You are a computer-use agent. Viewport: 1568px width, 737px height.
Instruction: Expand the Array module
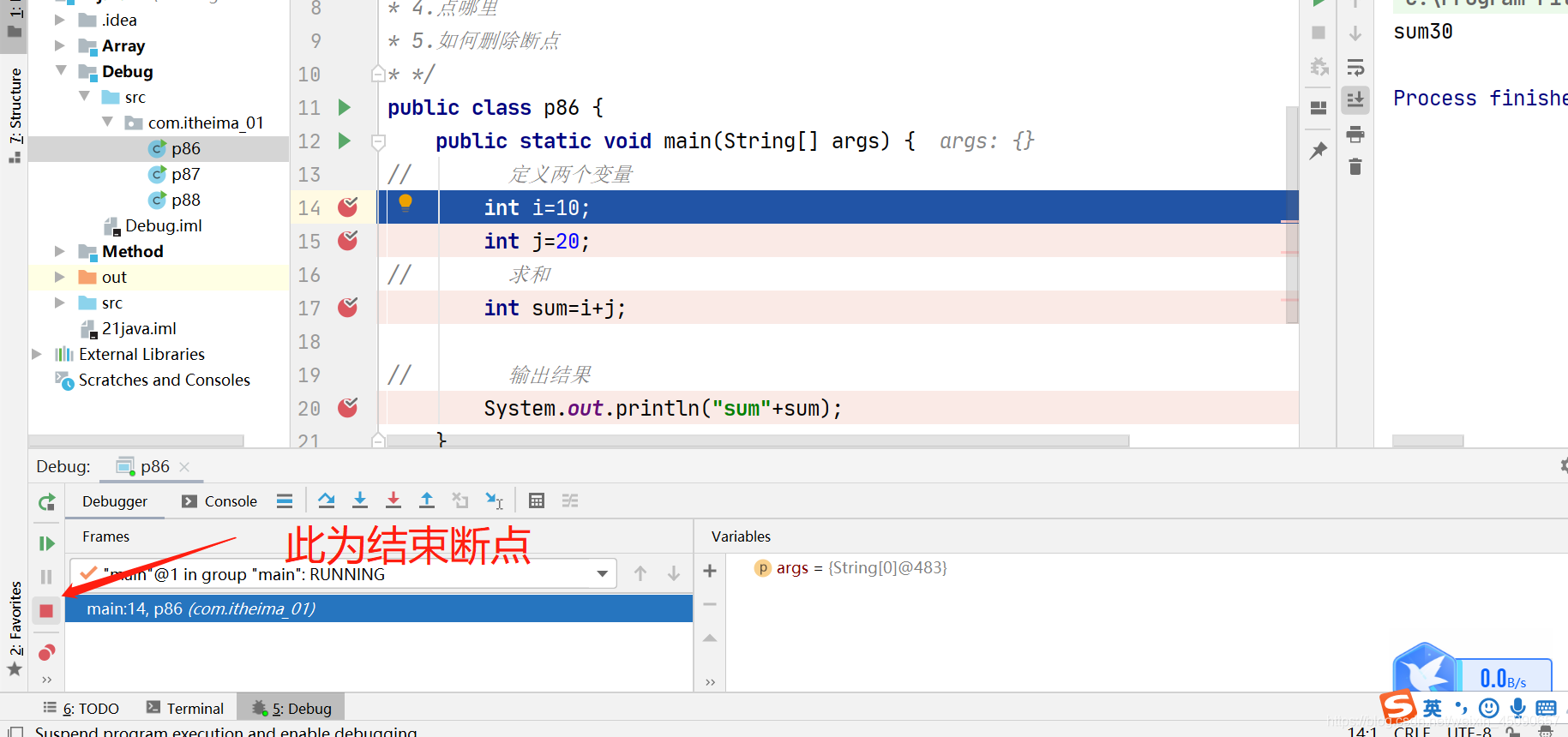coord(59,45)
